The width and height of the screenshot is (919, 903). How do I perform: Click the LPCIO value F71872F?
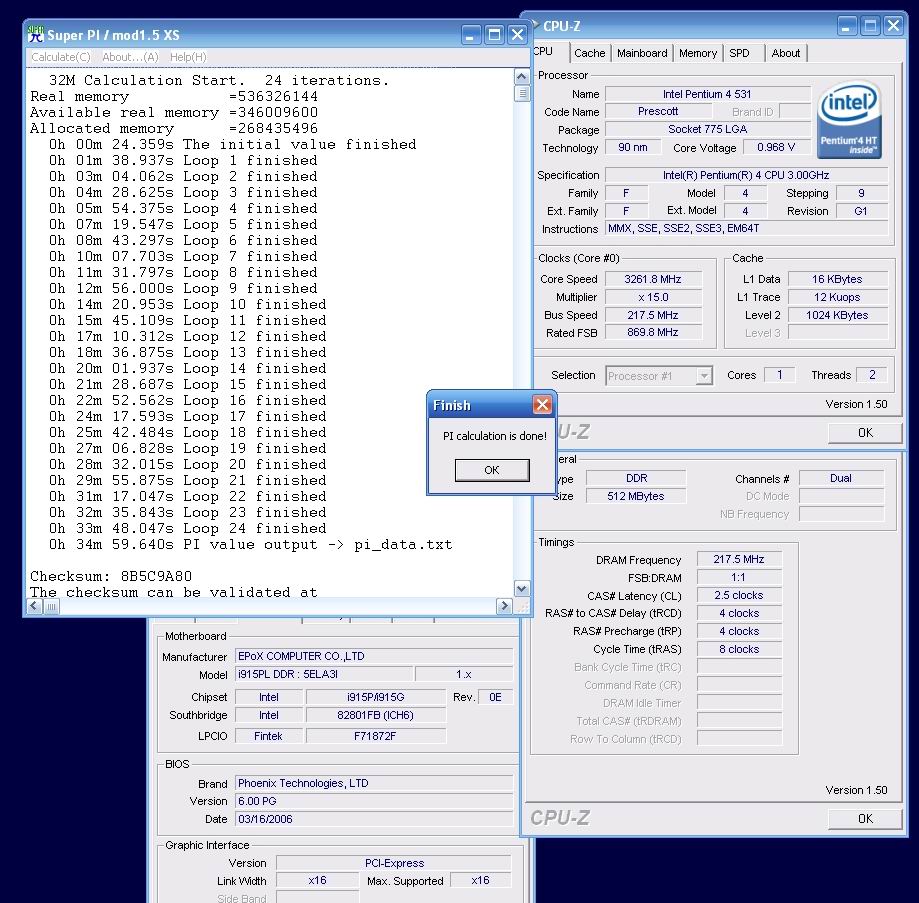376,736
